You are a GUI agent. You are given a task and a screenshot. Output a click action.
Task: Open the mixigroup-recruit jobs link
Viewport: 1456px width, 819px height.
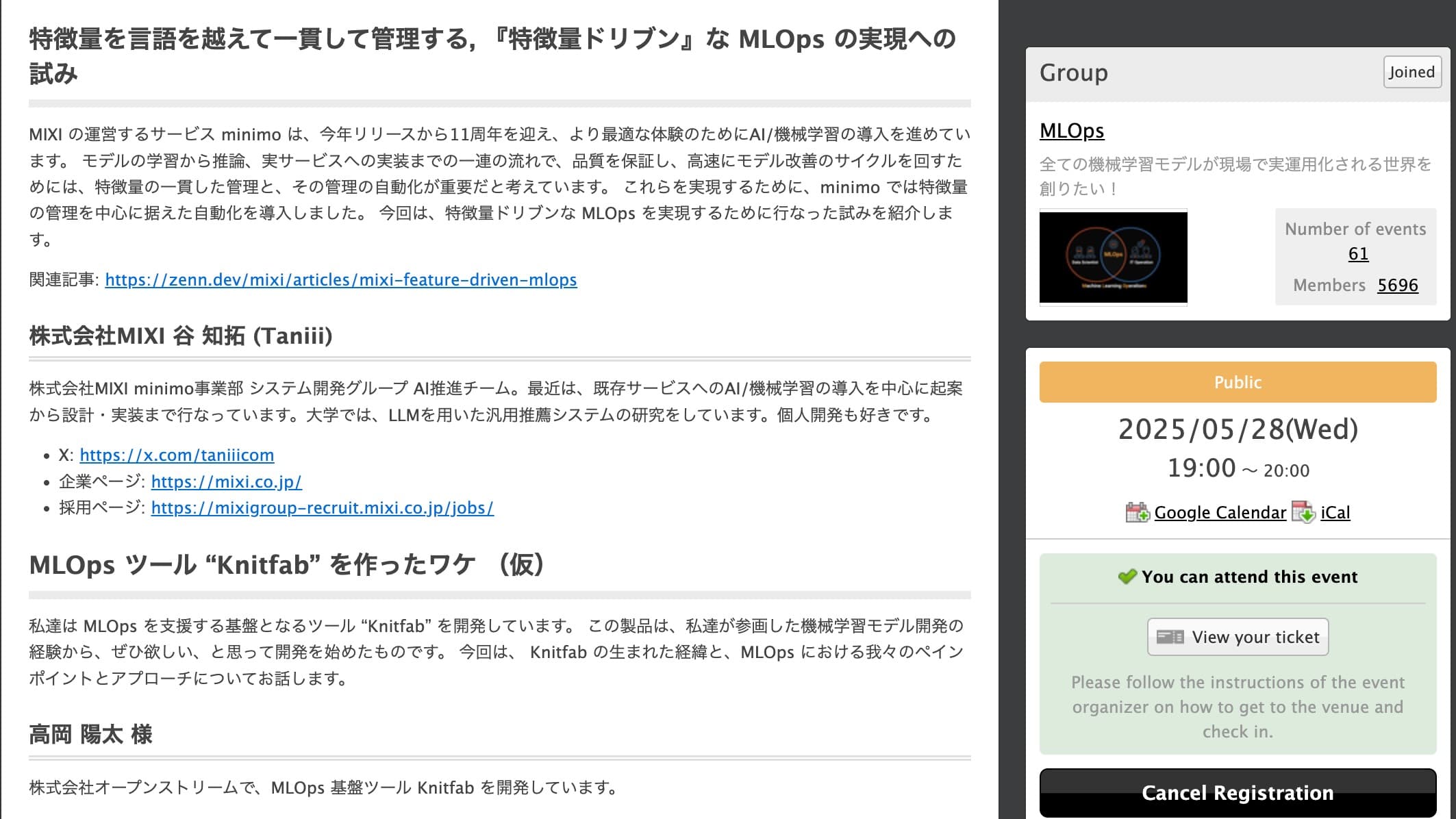(323, 507)
